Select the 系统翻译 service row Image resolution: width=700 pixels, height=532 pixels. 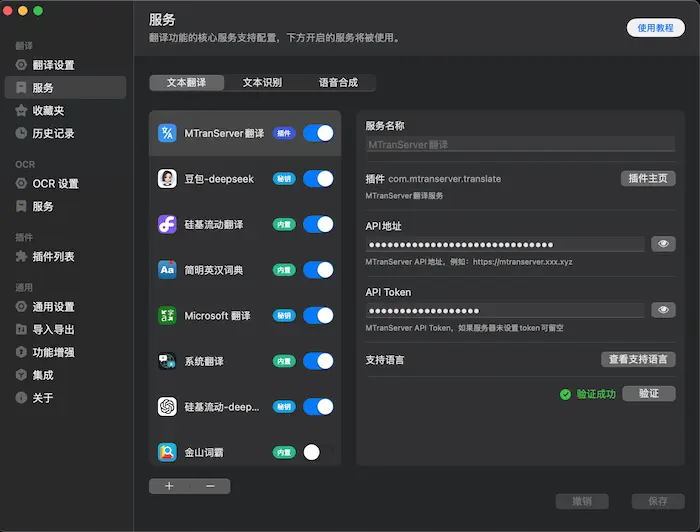[x=245, y=361]
